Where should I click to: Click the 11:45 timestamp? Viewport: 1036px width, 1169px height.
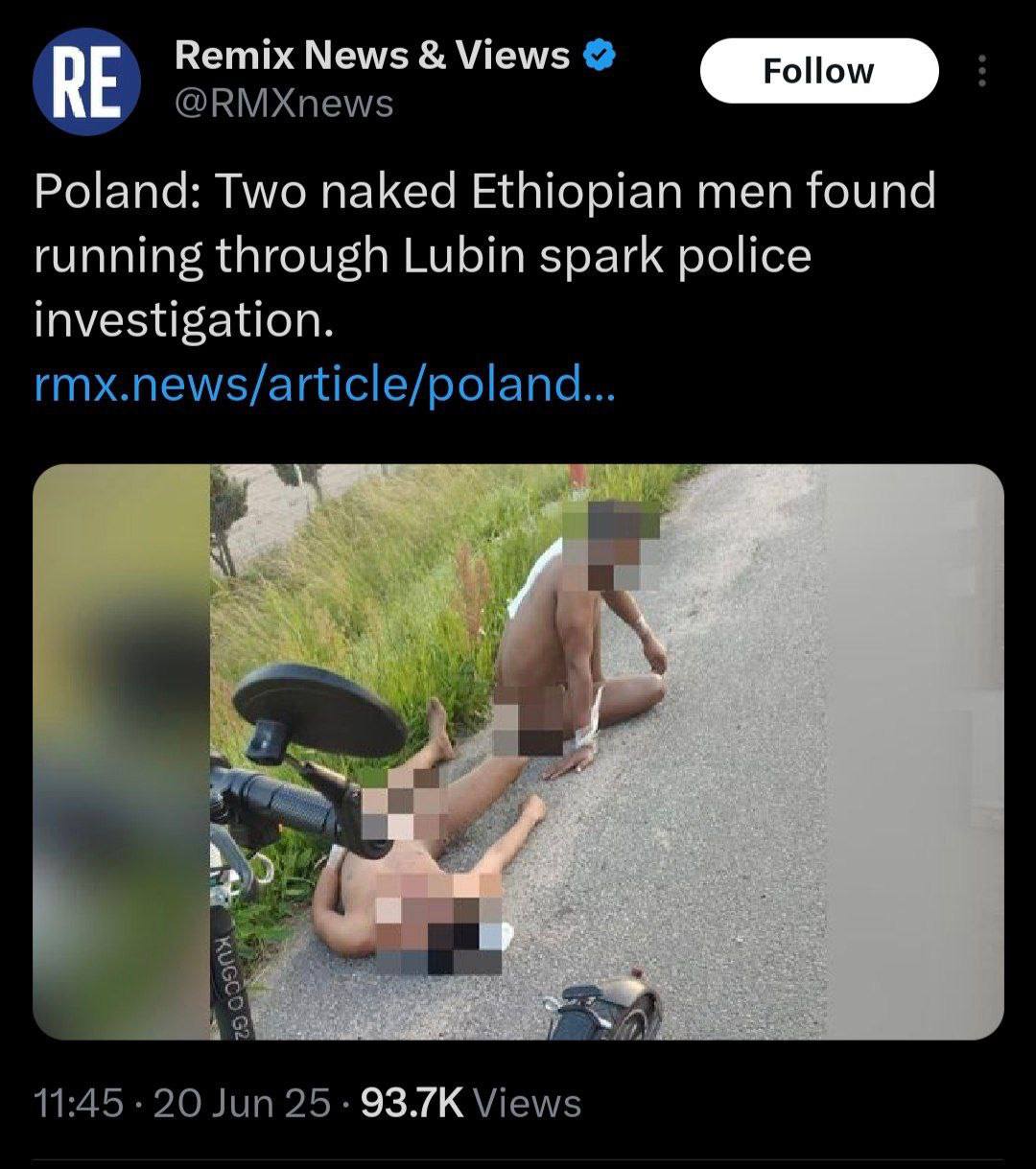click(x=78, y=1103)
